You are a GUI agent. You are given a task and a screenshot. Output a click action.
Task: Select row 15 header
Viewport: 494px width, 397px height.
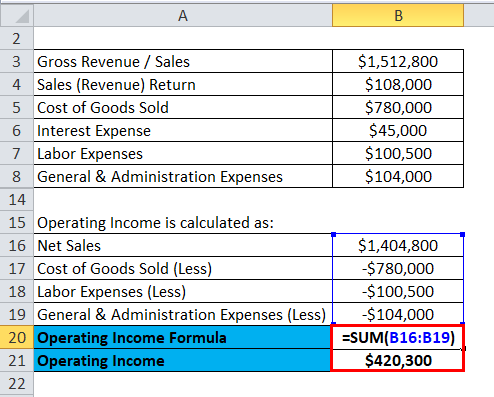pos(17,222)
